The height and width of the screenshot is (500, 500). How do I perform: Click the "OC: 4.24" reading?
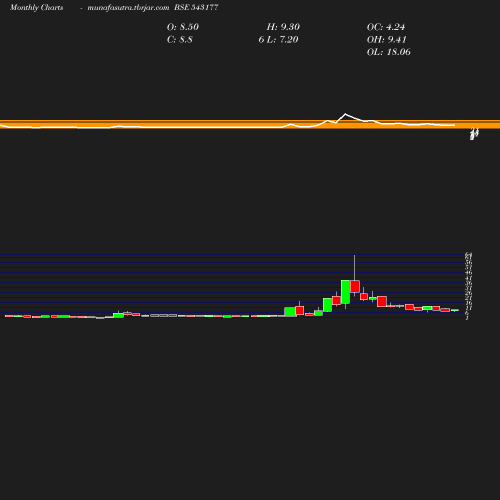tap(386, 27)
